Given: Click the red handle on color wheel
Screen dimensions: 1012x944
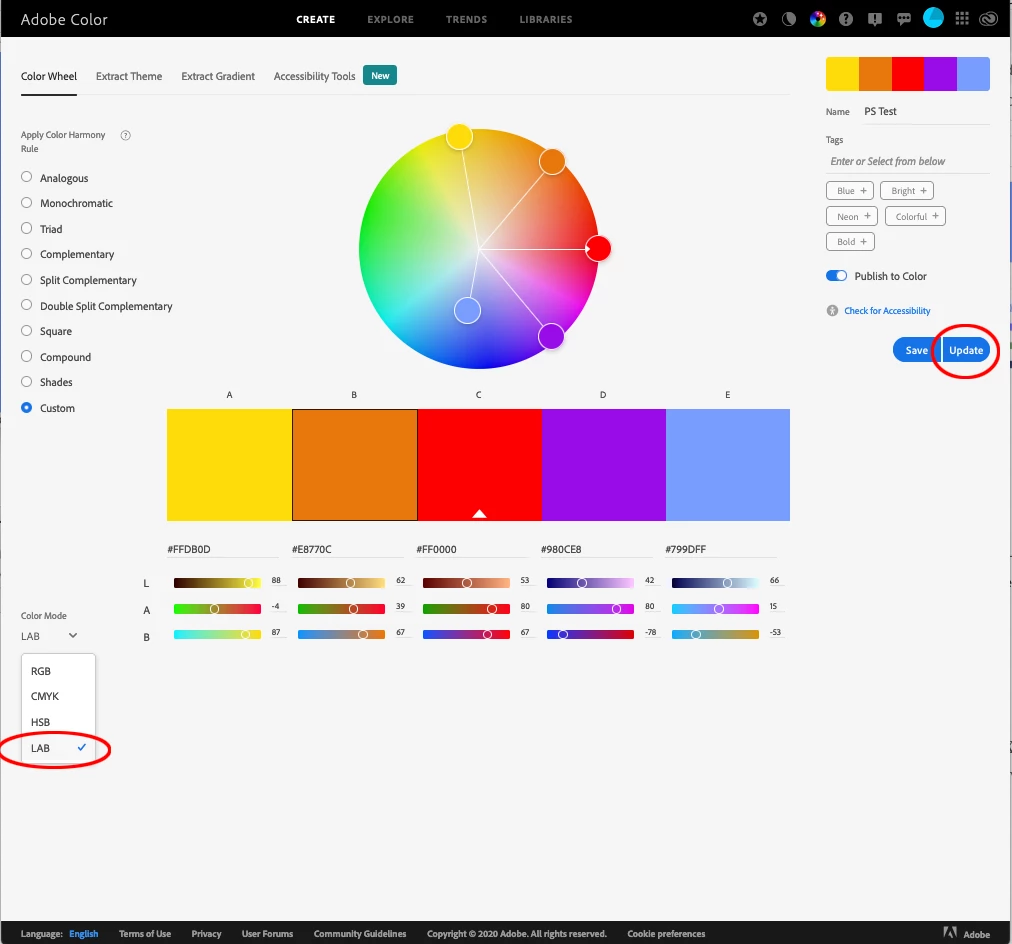Looking at the screenshot, I should 598,248.
